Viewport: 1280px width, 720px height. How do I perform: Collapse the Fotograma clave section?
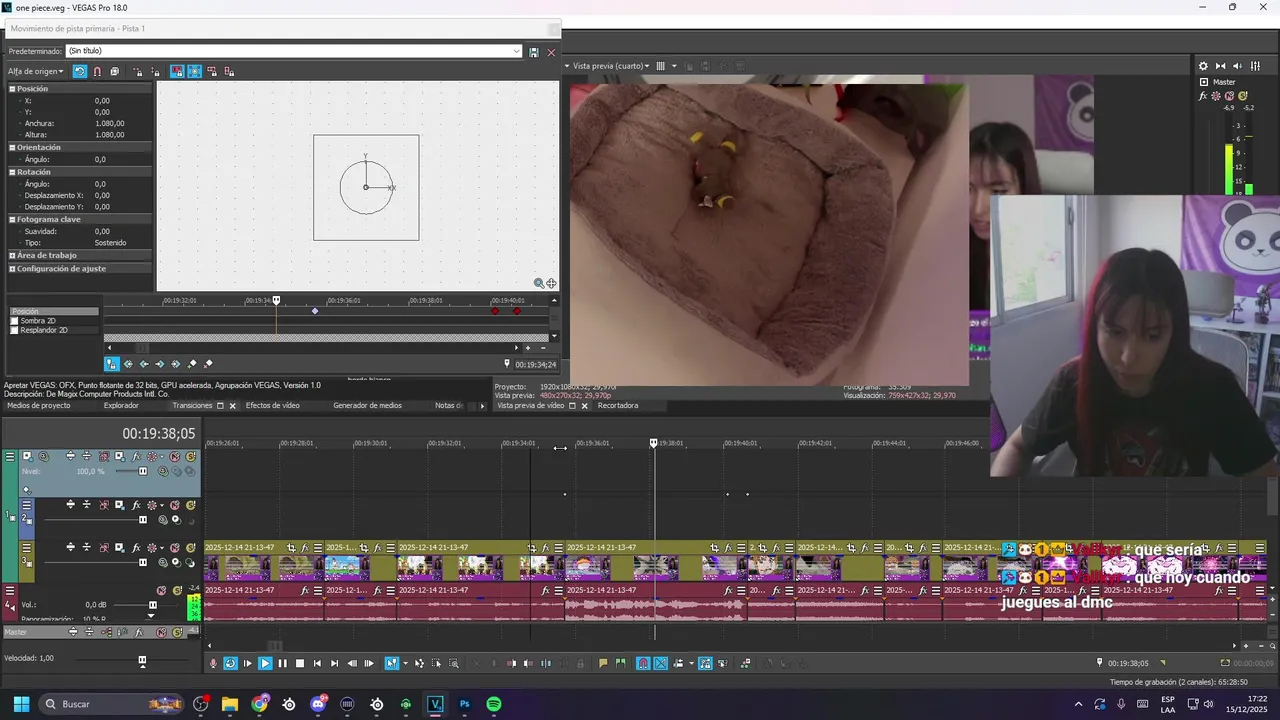[x=13, y=219]
